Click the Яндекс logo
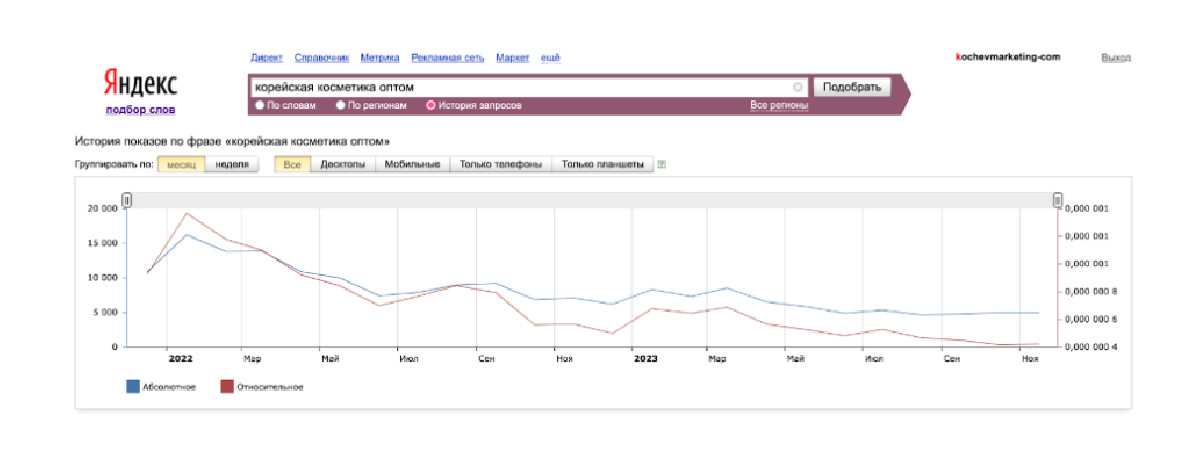Screen dimensions: 1200x456 pyautogui.click(x=140, y=82)
